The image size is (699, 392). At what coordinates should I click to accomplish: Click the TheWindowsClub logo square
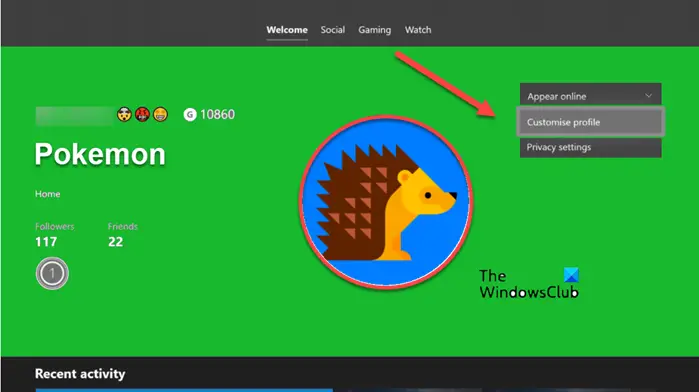click(571, 275)
